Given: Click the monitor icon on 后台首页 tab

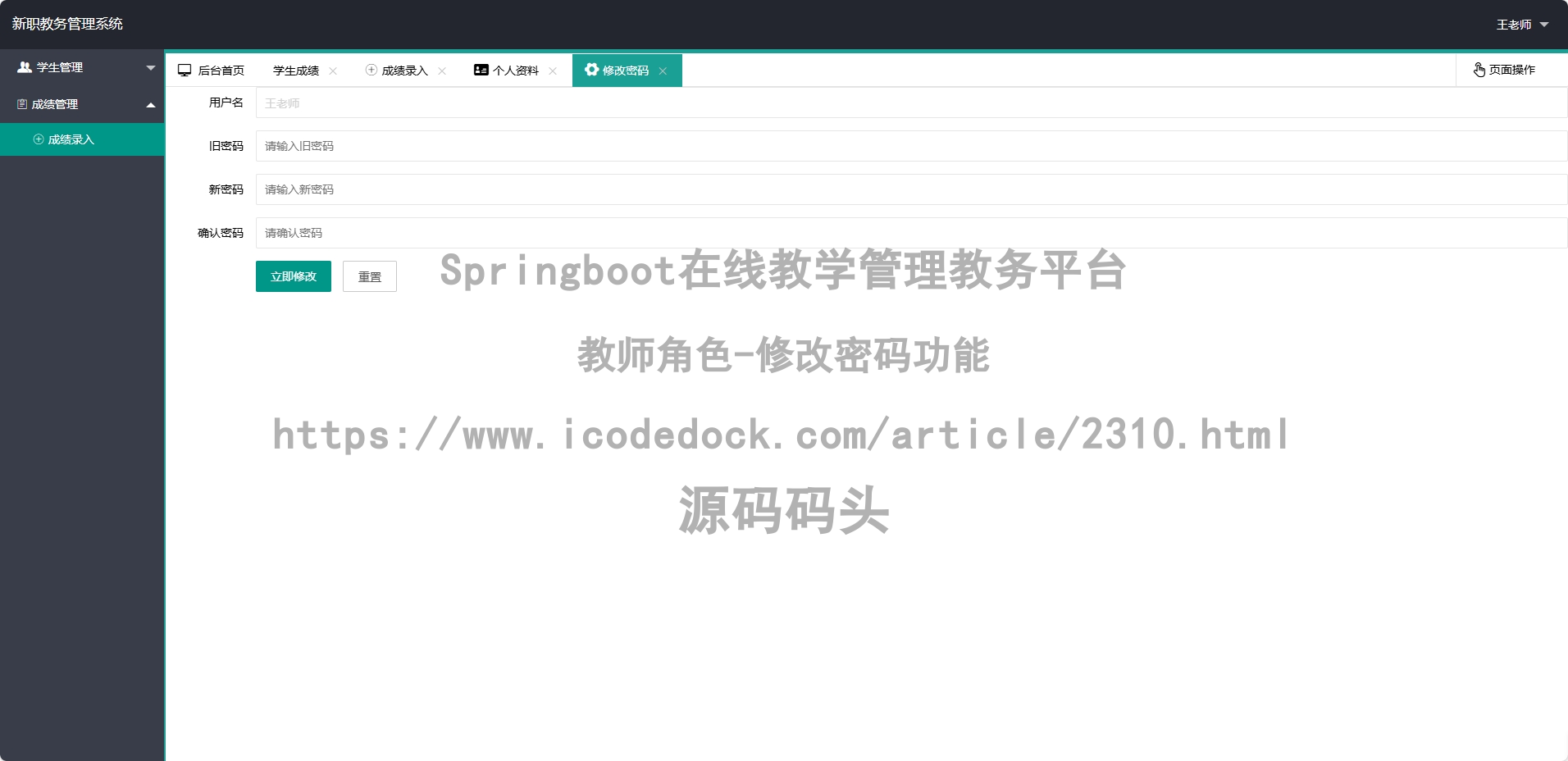Looking at the screenshot, I should point(185,71).
